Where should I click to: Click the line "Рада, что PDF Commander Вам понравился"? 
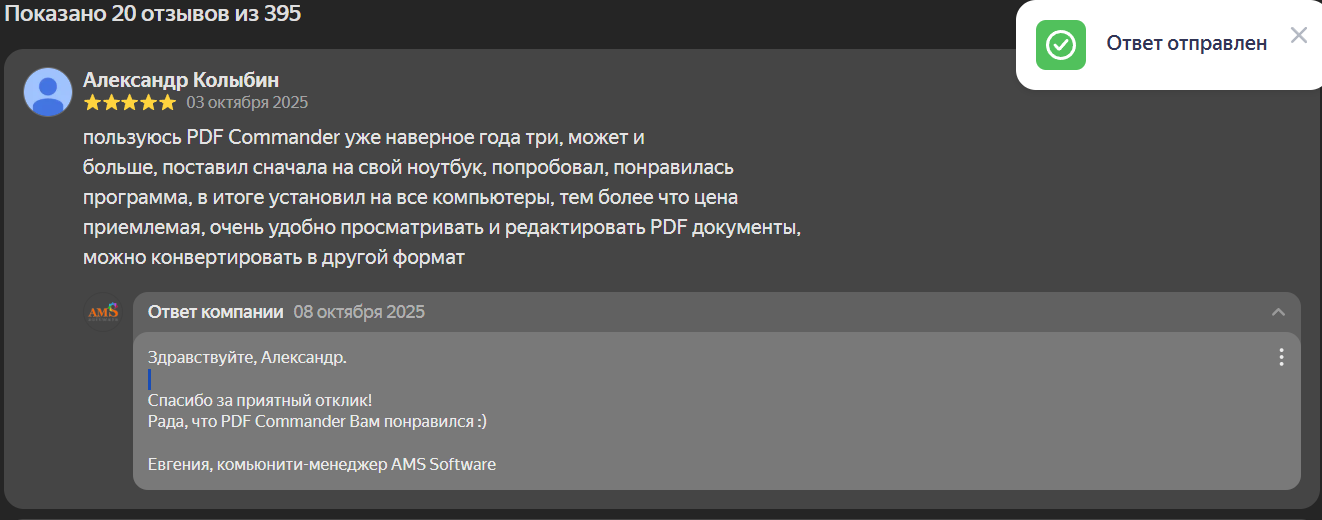(316, 421)
